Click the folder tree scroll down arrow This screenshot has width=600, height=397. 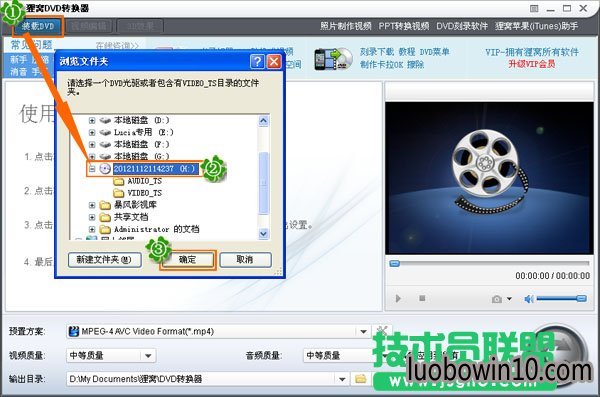point(264,233)
